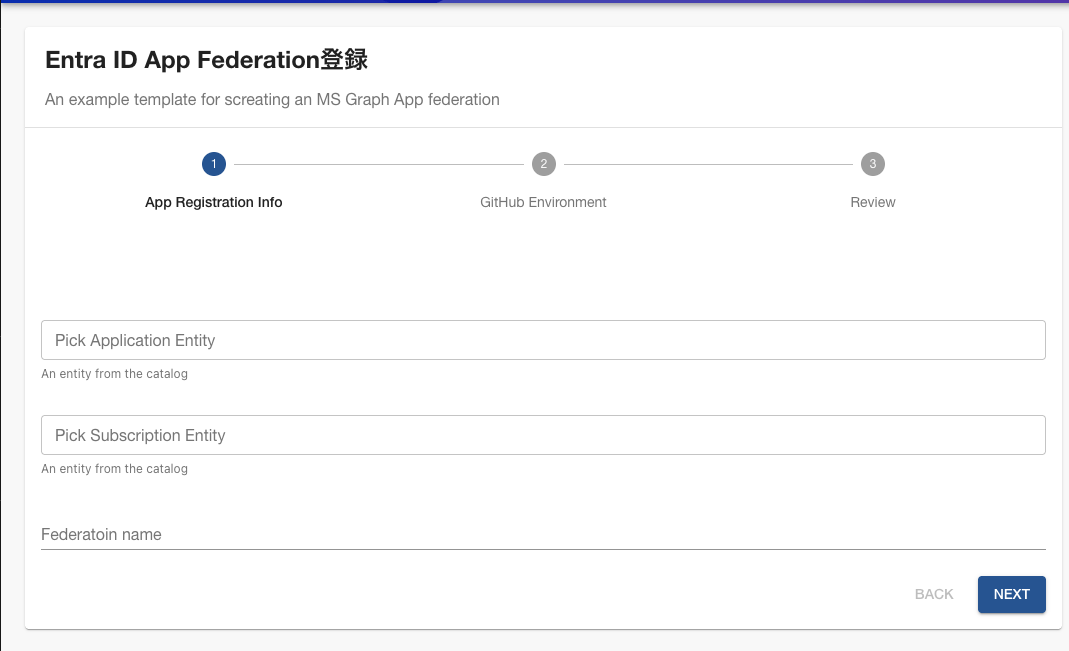Image resolution: width=1069 pixels, height=651 pixels.
Task: Click helper text under Pick Subscription Entity
Action: pyautogui.click(x=114, y=469)
